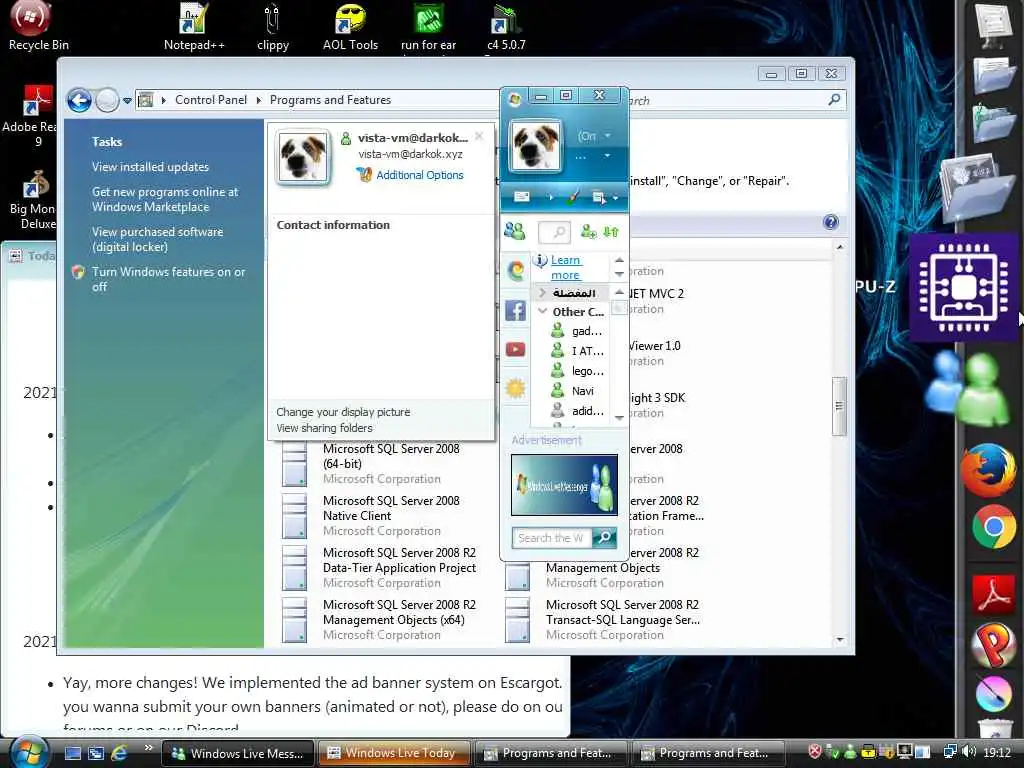
Task: Close the vista-vm contact card popup
Action: click(x=479, y=136)
